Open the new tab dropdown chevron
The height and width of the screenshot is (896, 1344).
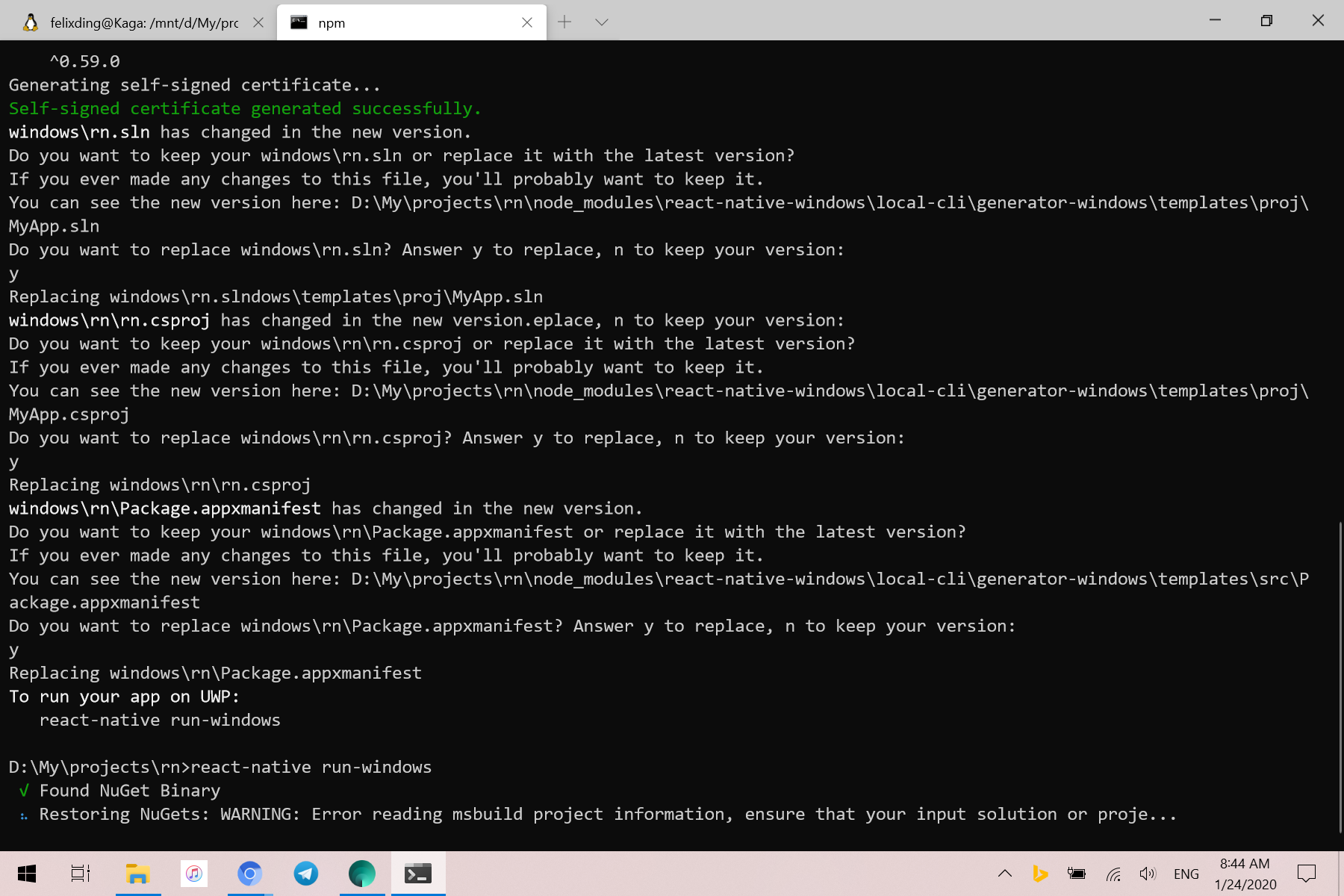click(600, 22)
